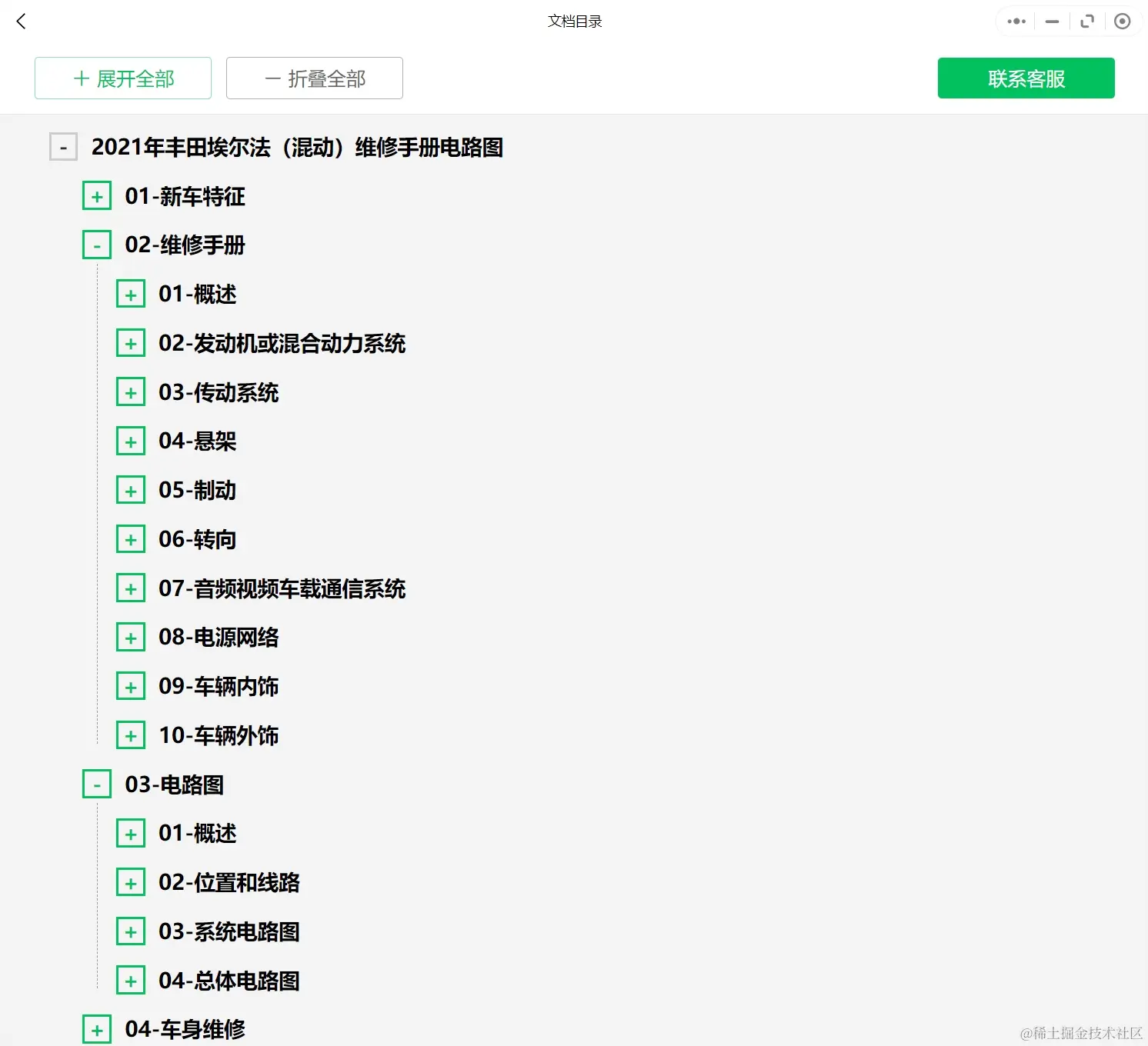This screenshot has height=1046, width=1148.
Task: Select the 03-系统电路图 tree item
Action: point(230,931)
